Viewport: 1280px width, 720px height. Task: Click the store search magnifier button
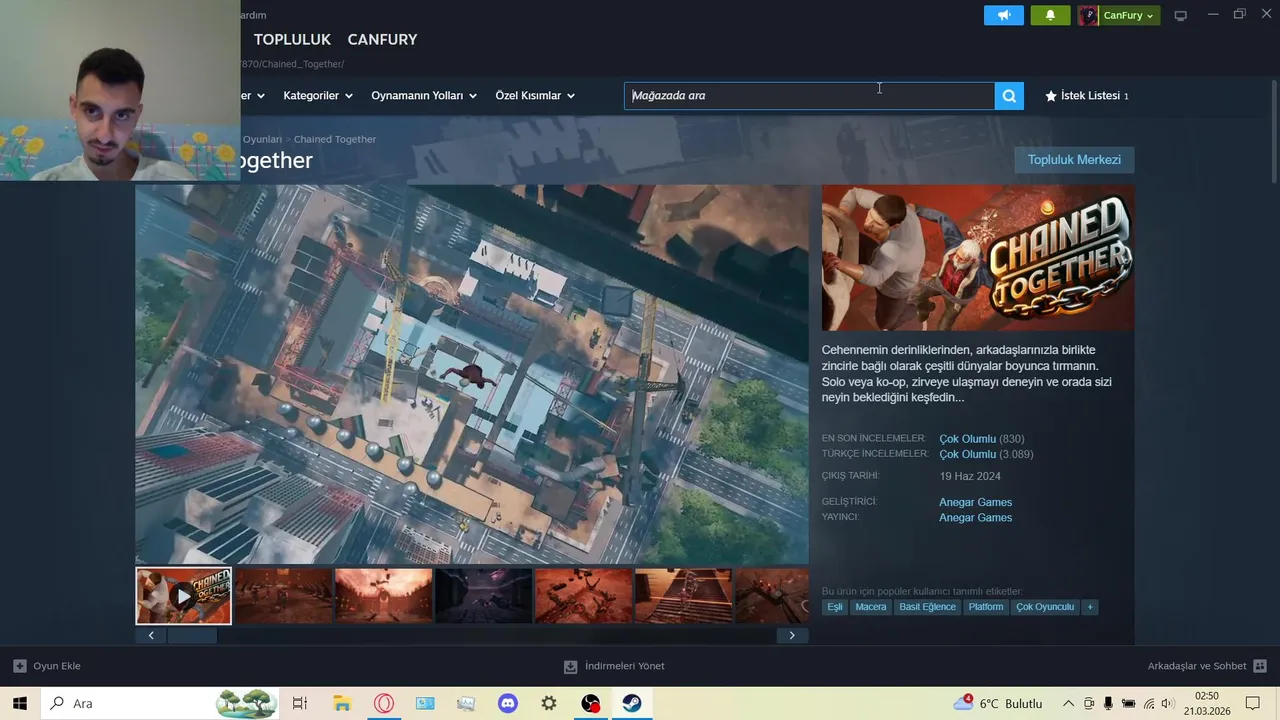point(1009,96)
